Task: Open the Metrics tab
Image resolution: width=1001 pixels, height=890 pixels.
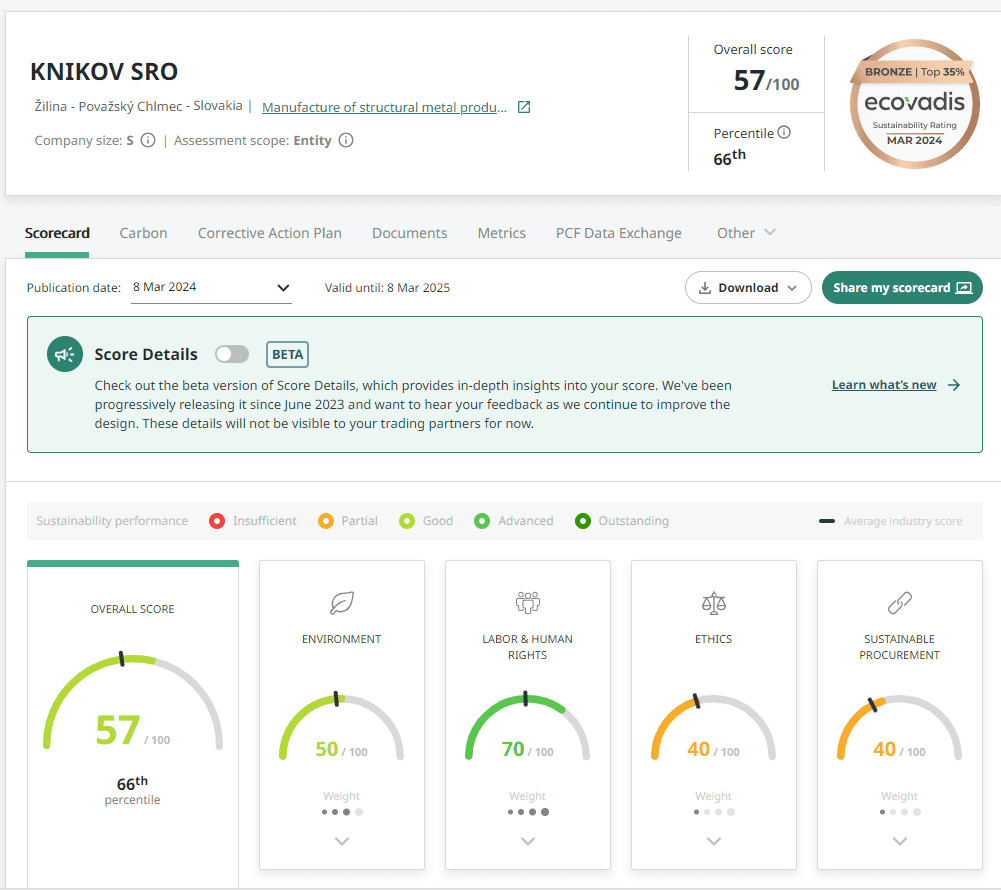Action: (x=501, y=233)
